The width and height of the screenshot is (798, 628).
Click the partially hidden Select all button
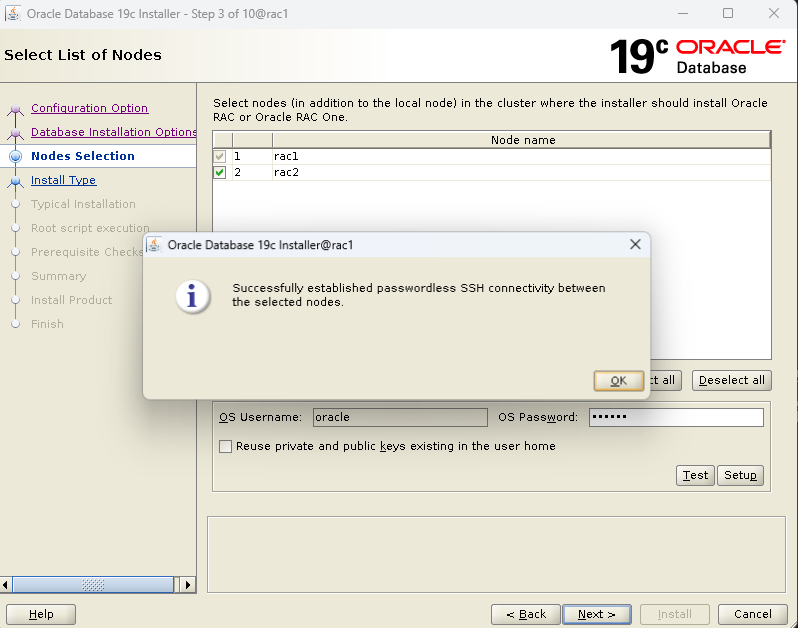pyautogui.click(x=666, y=380)
